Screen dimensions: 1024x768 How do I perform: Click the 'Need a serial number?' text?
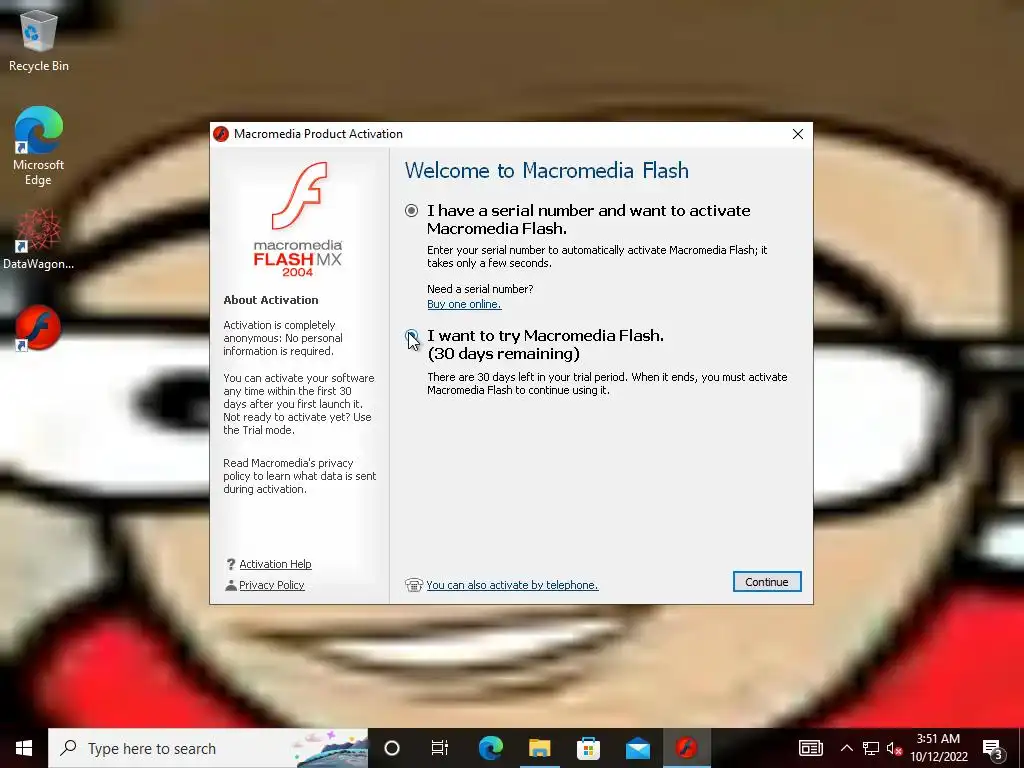tap(480, 289)
